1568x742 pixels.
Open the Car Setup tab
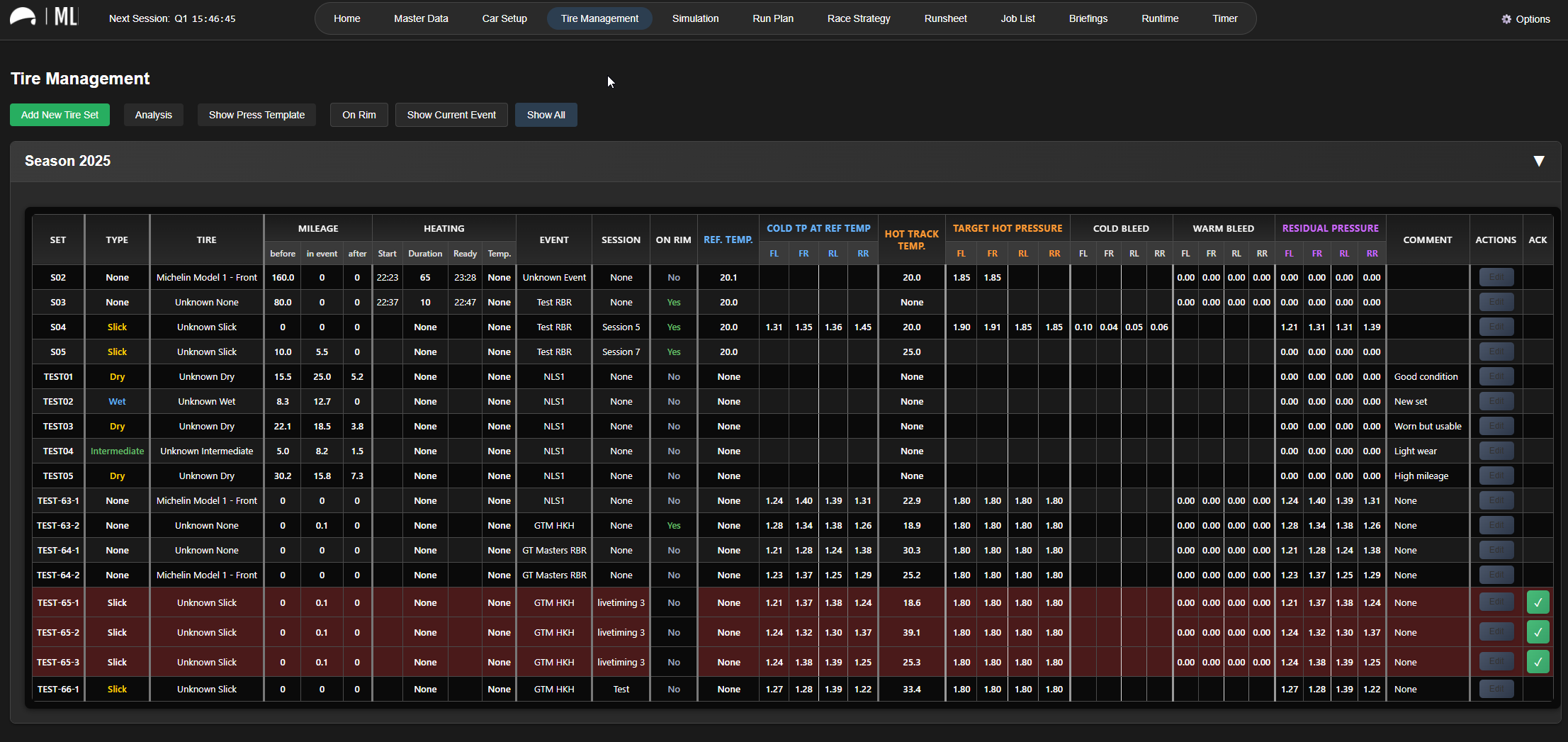tap(504, 18)
